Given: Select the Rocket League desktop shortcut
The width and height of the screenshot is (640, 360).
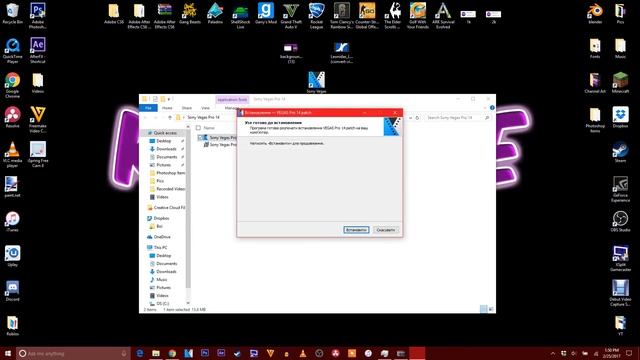Looking at the screenshot, I should (316, 16).
